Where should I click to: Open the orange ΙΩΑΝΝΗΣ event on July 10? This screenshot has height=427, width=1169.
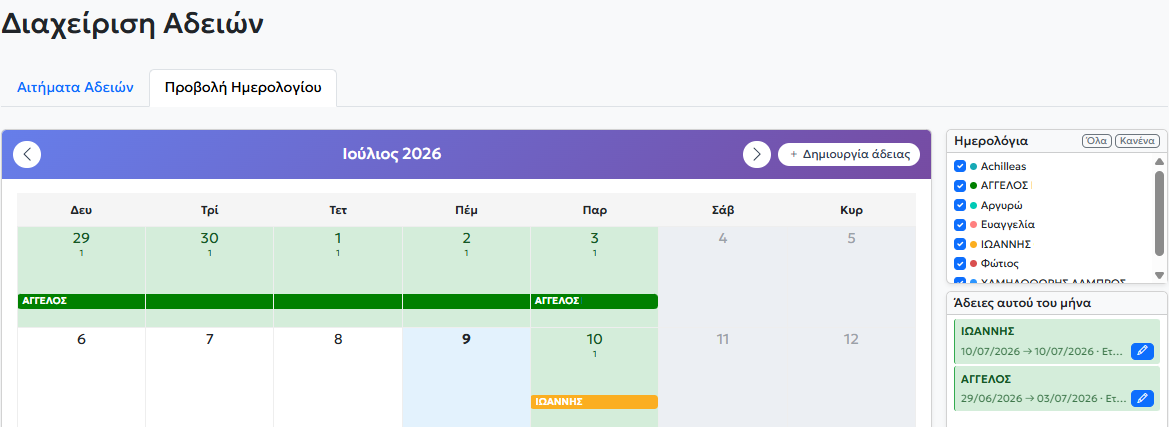[x=594, y=402]
